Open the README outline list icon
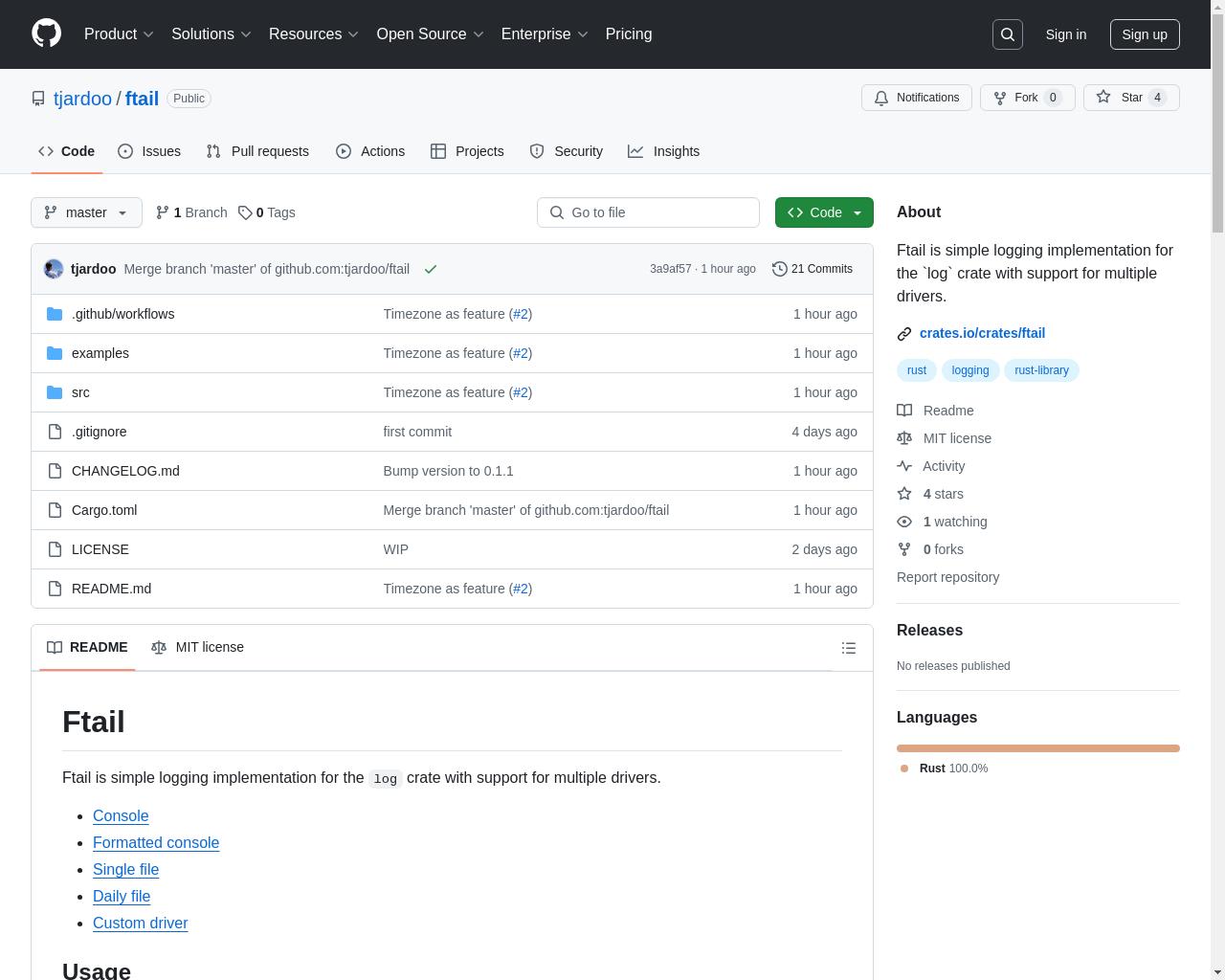The image size is (1225, 980). (849, 648)
